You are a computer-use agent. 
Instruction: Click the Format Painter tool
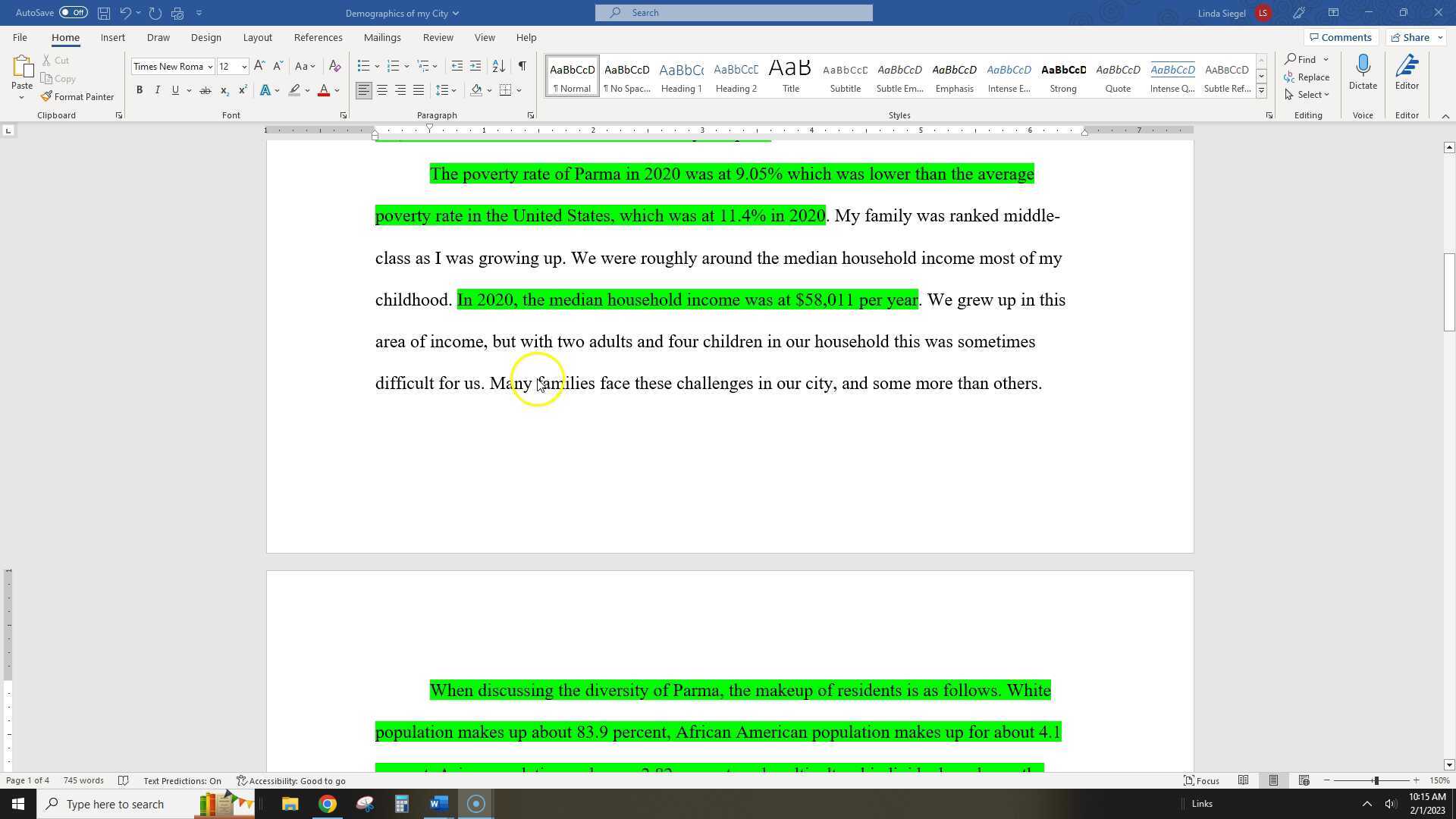point(77,97)
